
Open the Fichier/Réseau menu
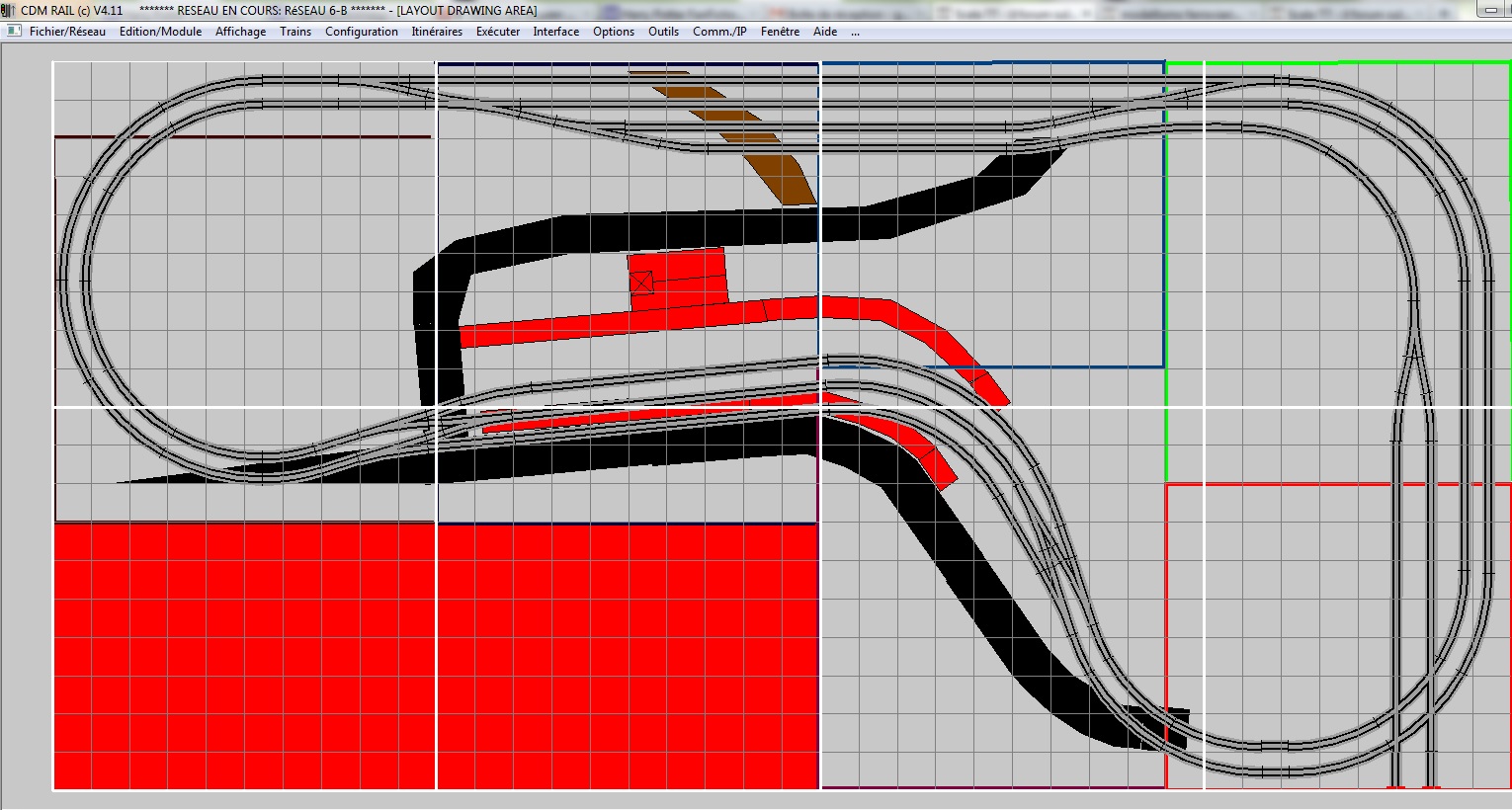[67, 32]
